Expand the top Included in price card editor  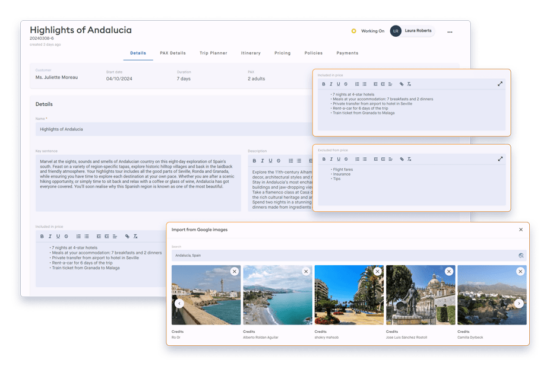[500, 84]
